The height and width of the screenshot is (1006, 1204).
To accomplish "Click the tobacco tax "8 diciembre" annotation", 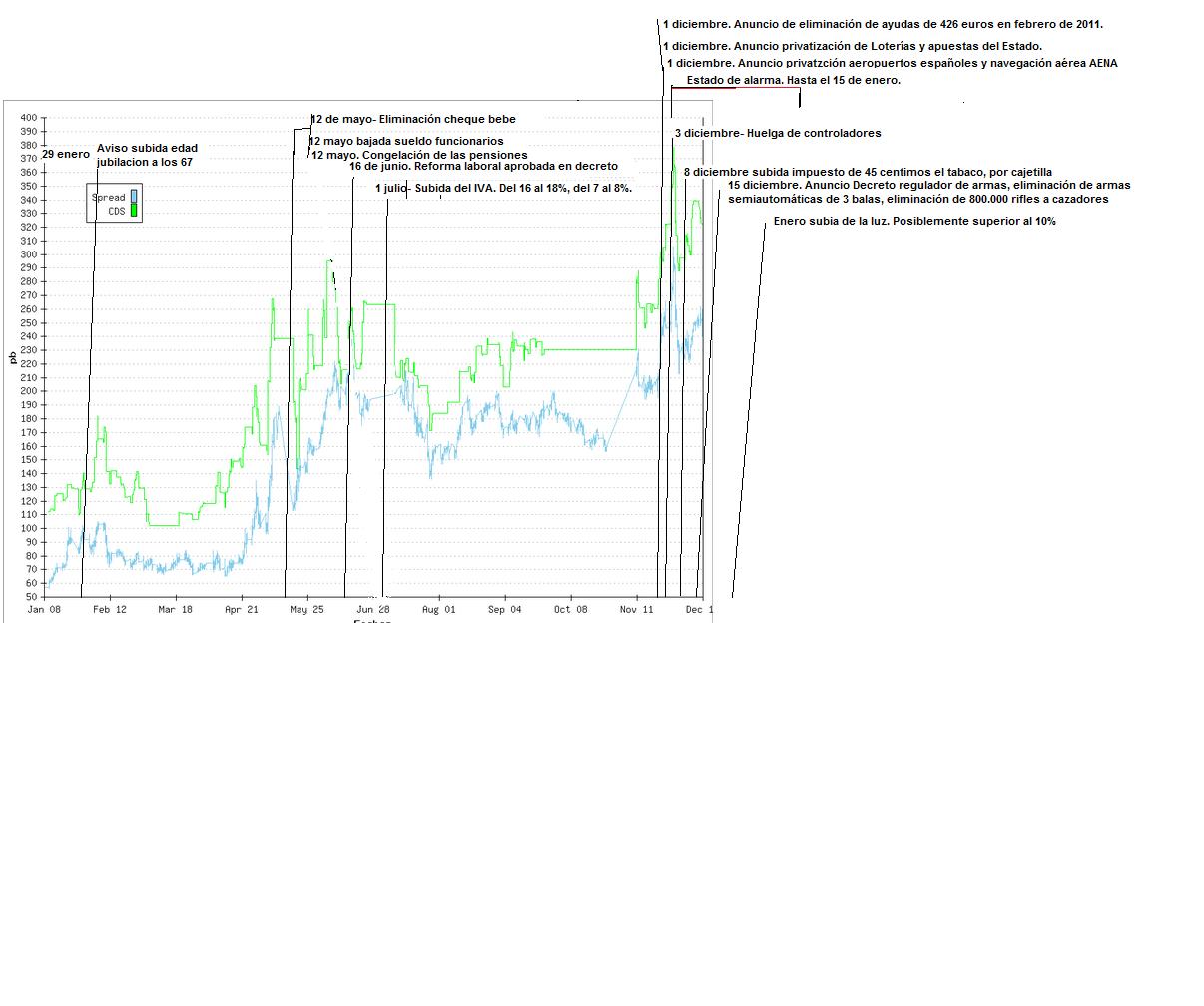I will pyautogui.click(x=868, y=172).
